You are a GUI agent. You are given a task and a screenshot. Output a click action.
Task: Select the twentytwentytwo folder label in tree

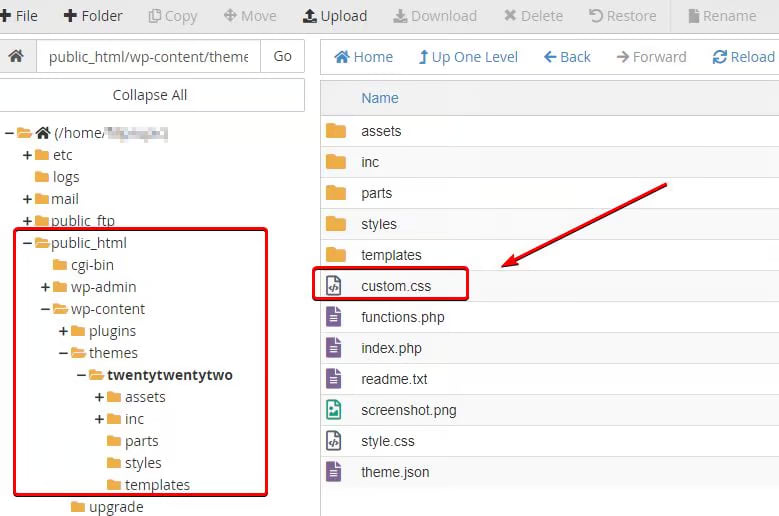point(170,375)
